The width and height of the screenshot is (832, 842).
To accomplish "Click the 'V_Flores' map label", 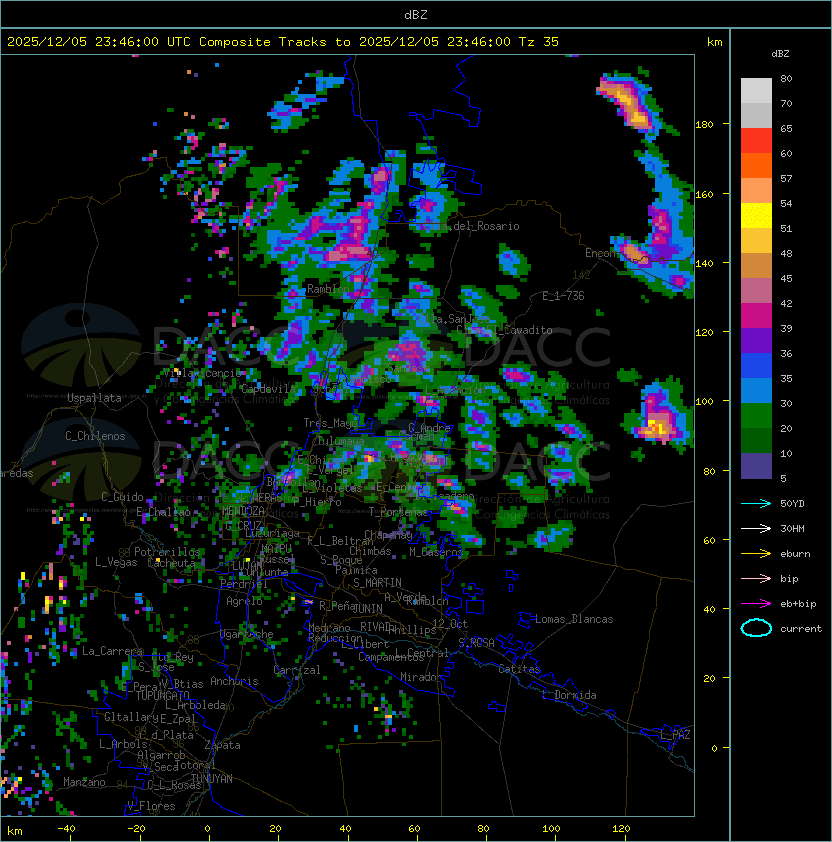I will pos(151,806).
